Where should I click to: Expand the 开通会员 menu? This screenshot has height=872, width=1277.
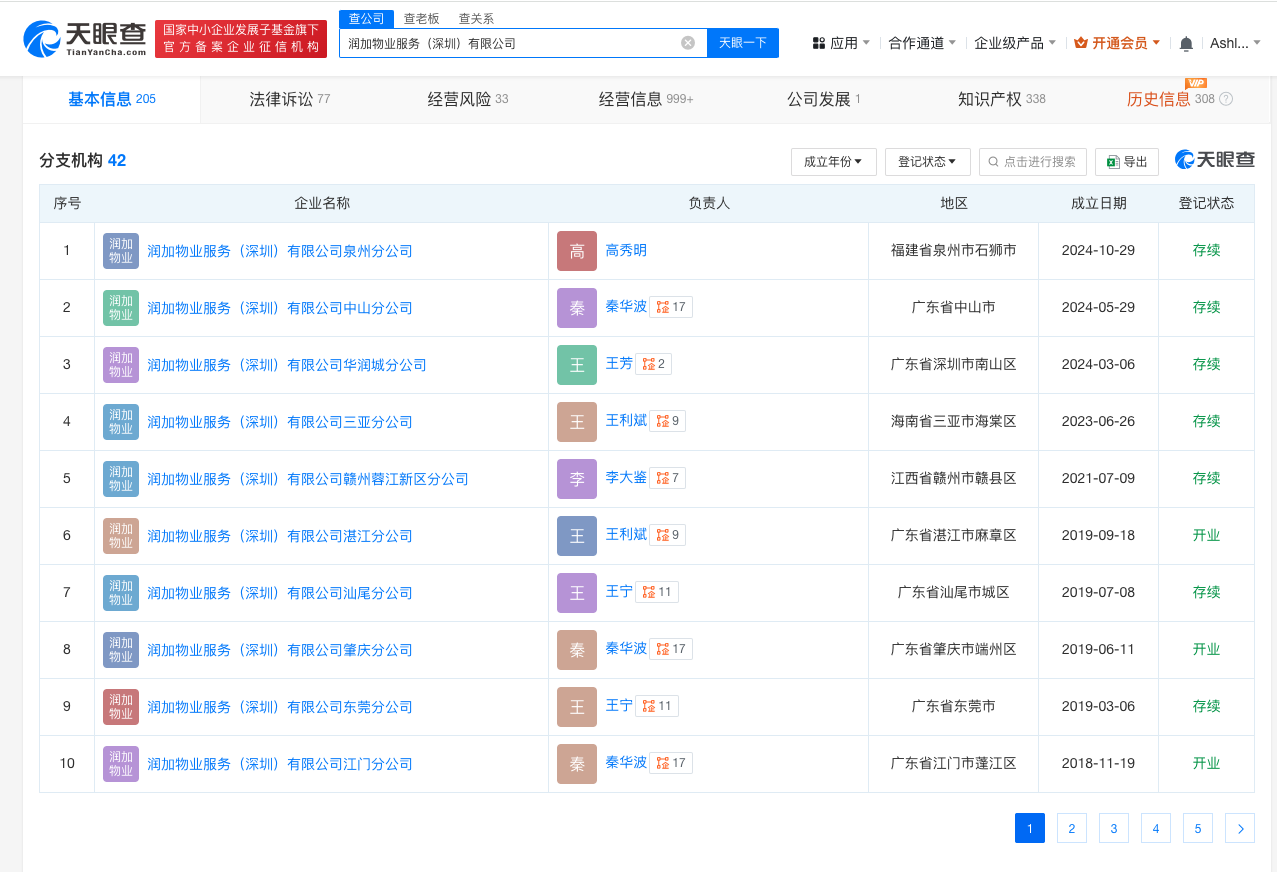(1117, 43)
